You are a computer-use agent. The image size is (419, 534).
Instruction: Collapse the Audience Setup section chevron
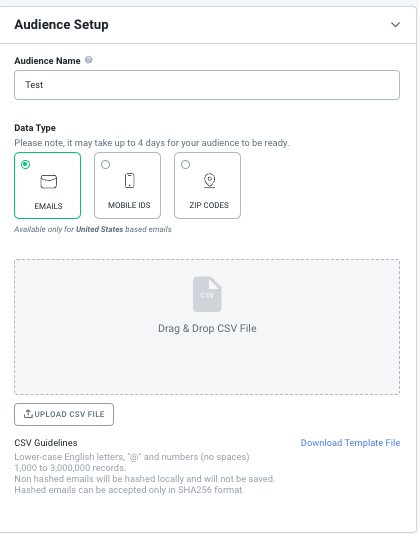pyautogui.click(x=395, y=25)
